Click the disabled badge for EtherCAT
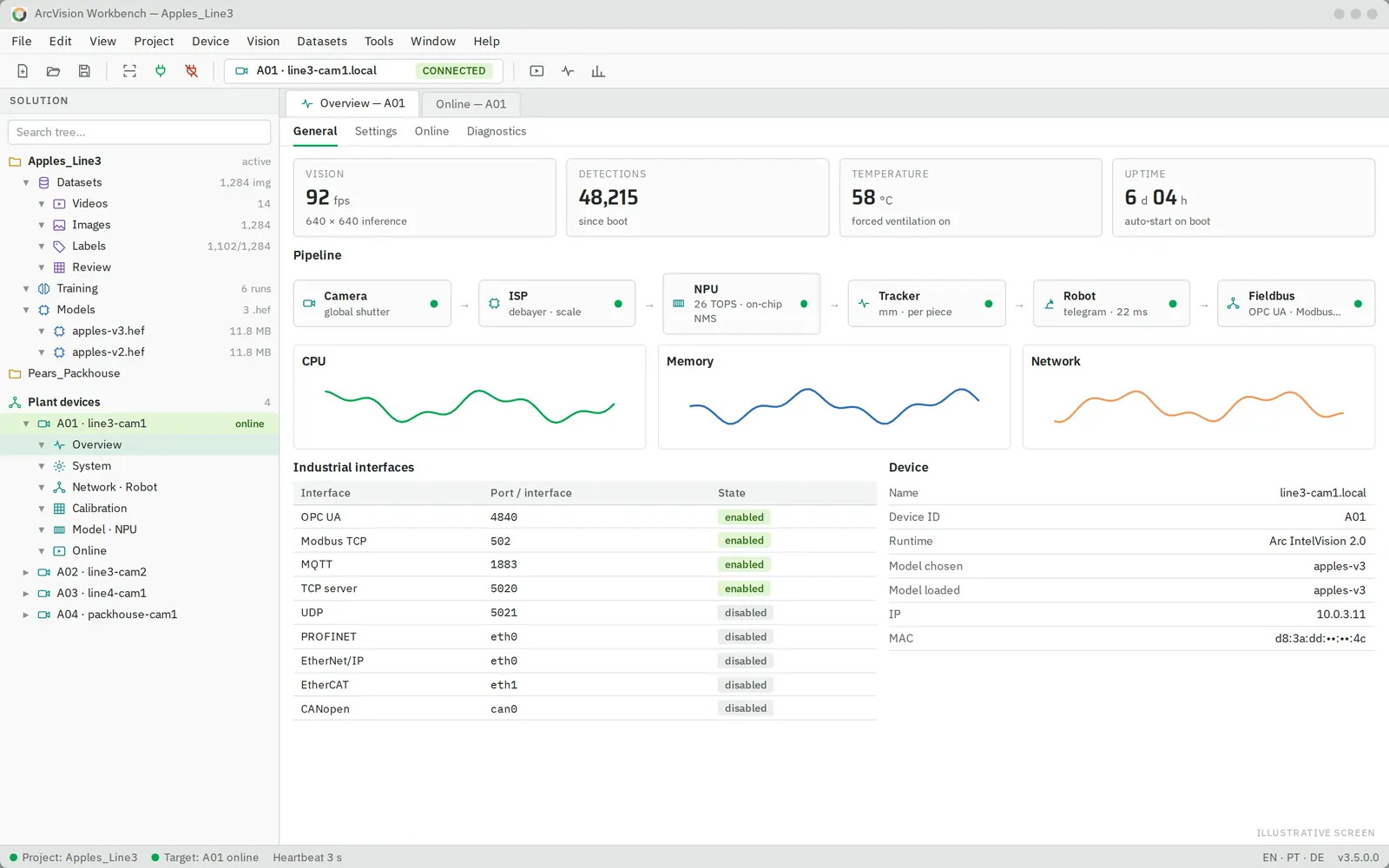Viewport: 1389px width, 868px height. [746, 685]
